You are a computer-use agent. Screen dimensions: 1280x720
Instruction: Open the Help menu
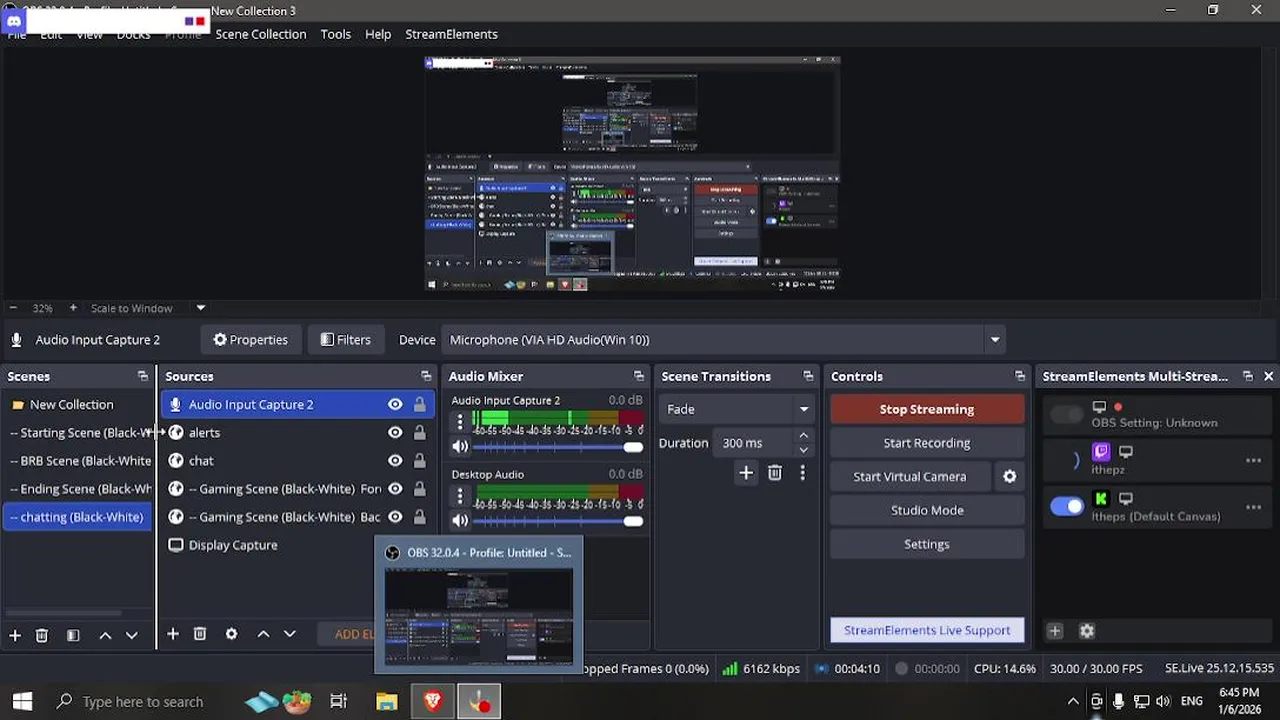coord(378,34)
